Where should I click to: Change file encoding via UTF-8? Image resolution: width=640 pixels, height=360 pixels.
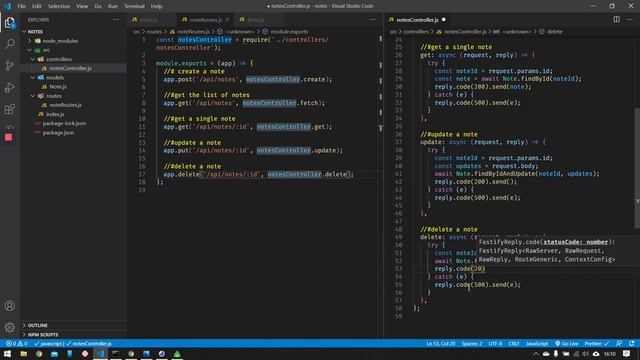[495, 343]
